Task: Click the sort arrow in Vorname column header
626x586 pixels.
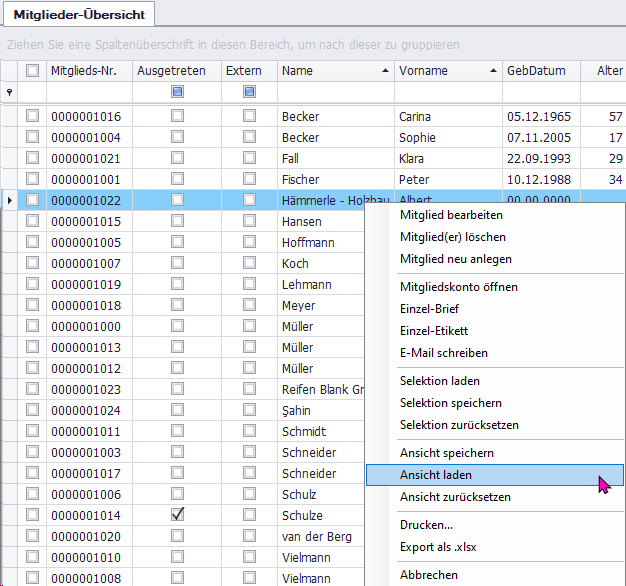Action: click(493, 71)
